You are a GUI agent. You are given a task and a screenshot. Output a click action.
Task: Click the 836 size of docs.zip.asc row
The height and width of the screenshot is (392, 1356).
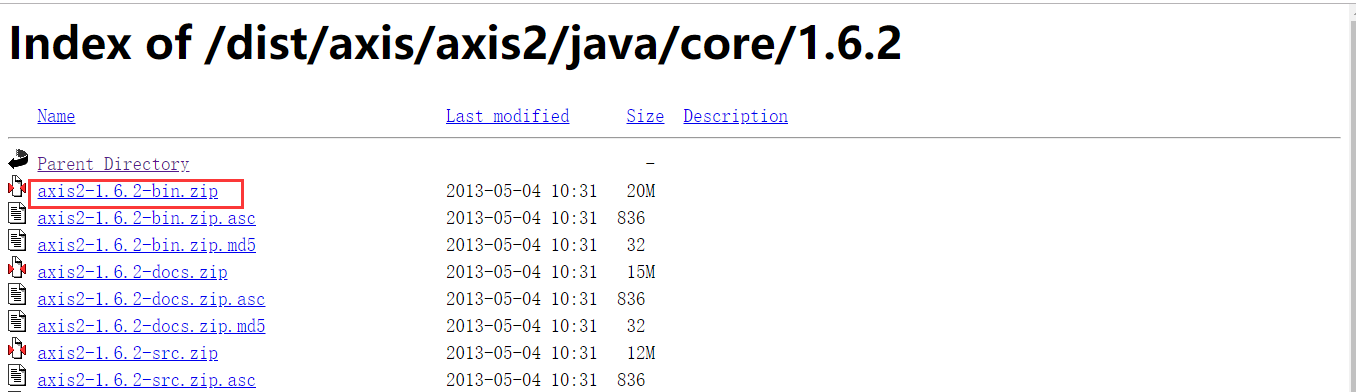click(631, 299)
